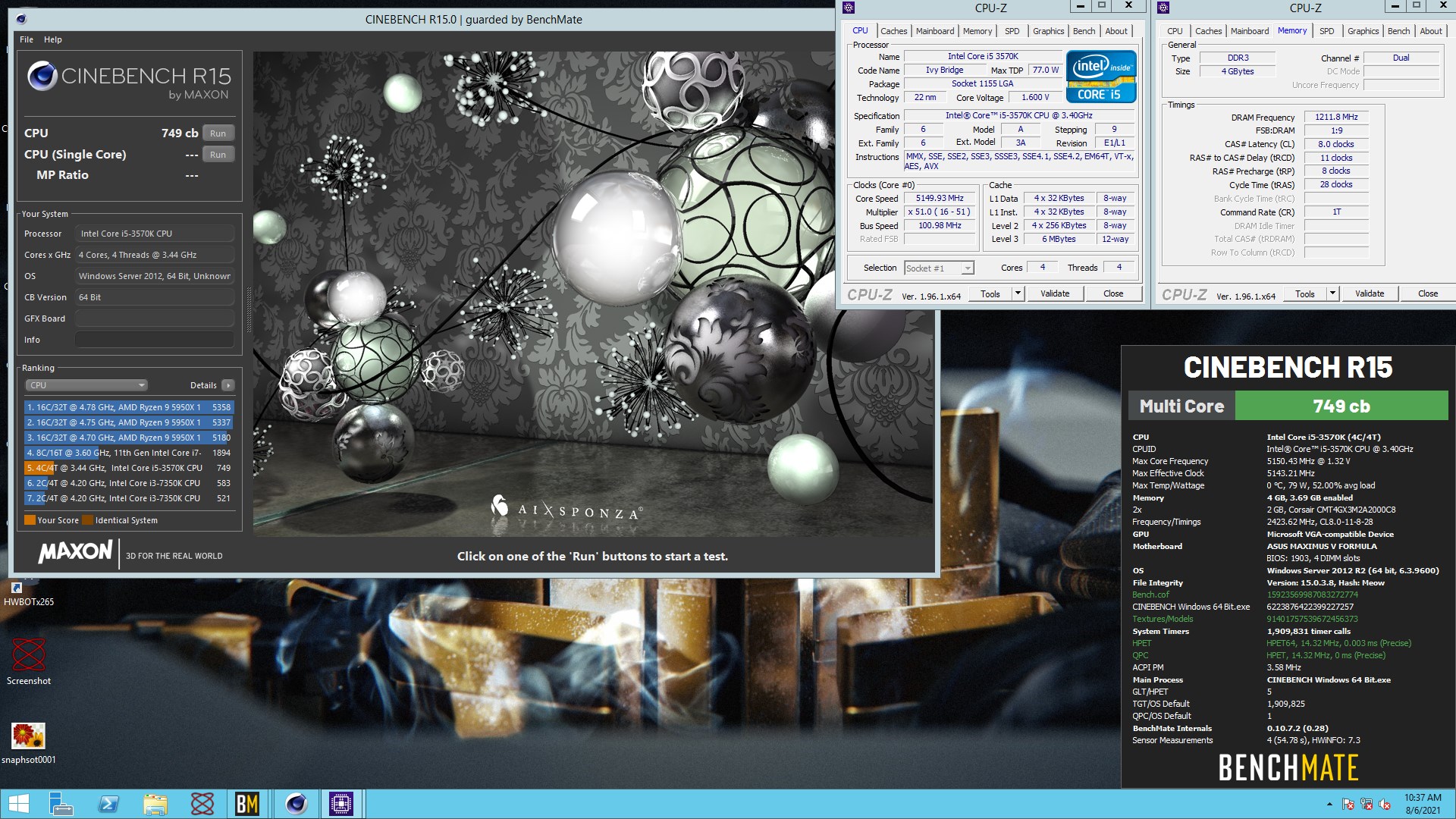
Task: Click the muted speaker tray icon
Action: point(1385,805)
